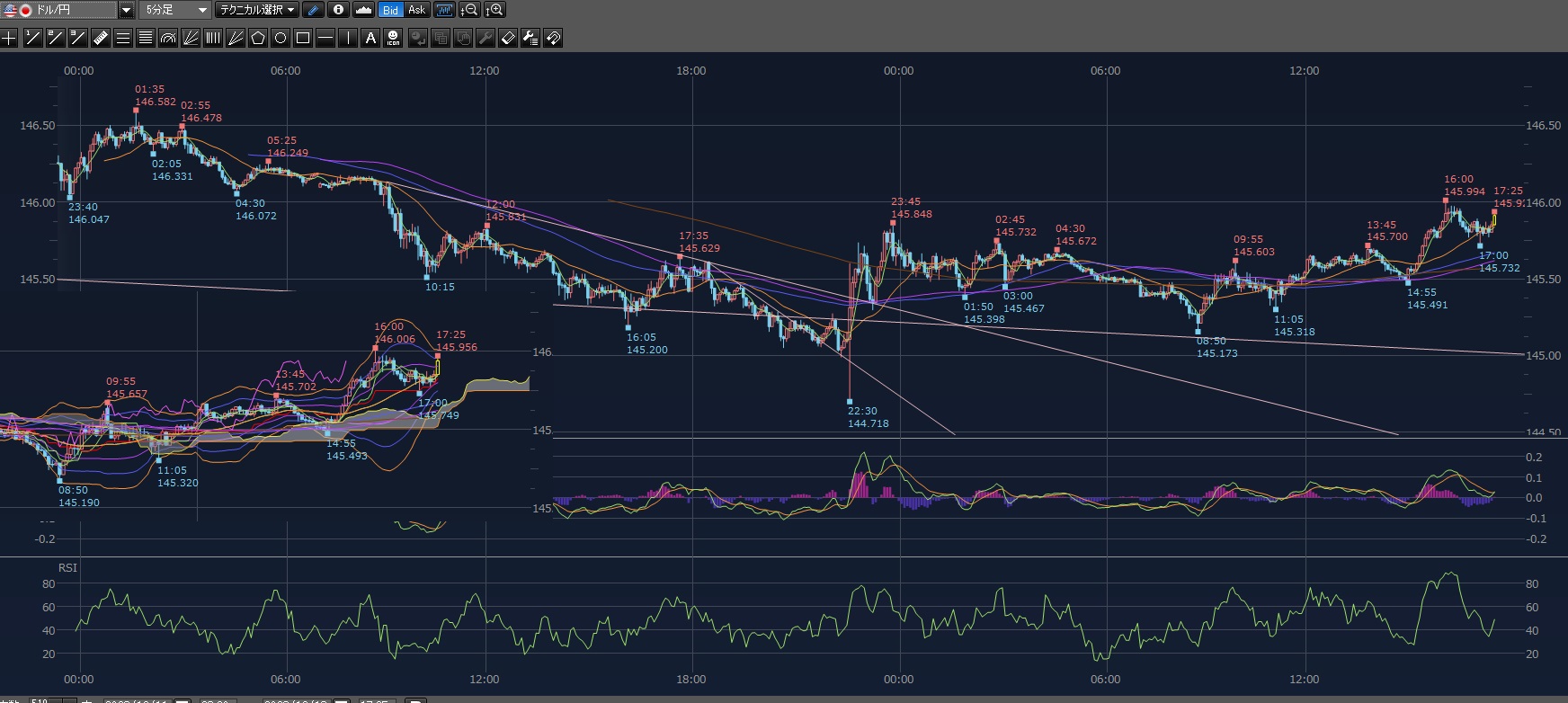The height and width of the screenshot is (703, 1568).
Task: Toggle the magnet snap tool
Action: click(554, 38)
